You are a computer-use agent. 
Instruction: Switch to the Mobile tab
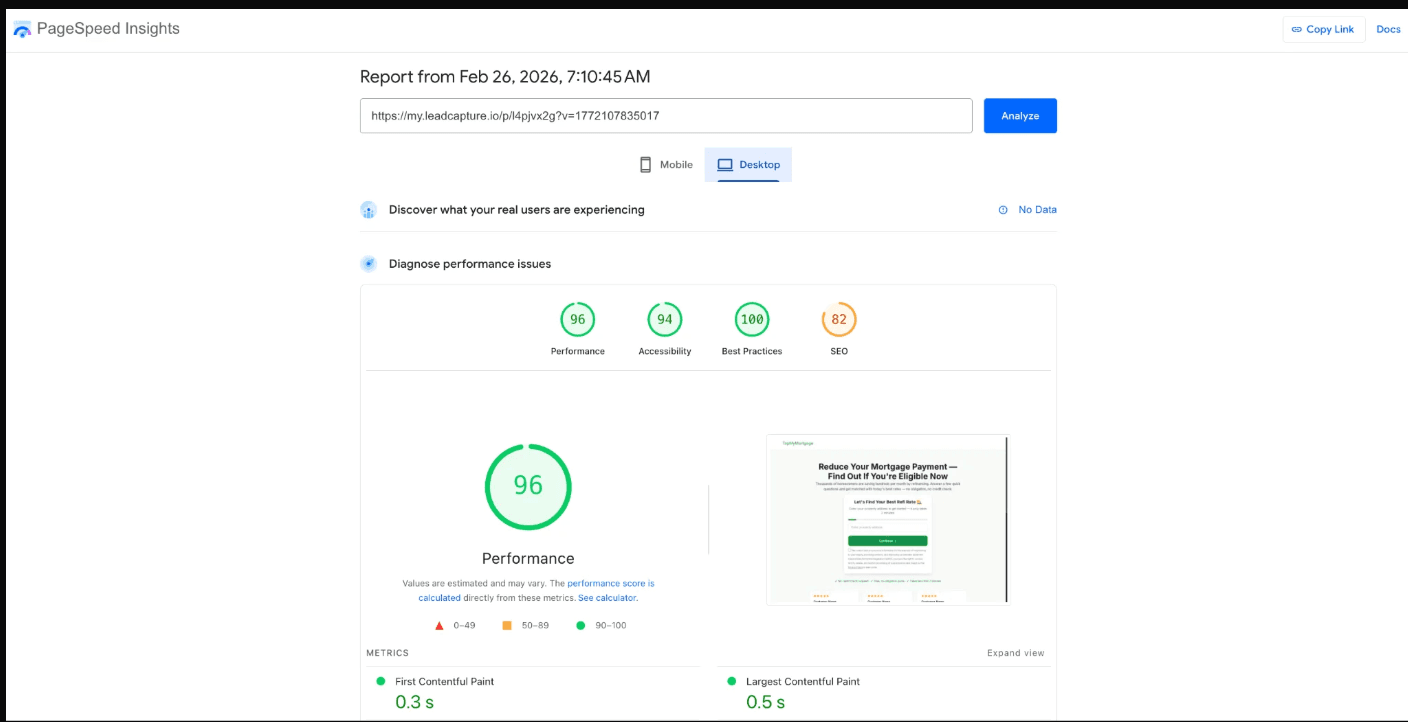tap(665, 164)
